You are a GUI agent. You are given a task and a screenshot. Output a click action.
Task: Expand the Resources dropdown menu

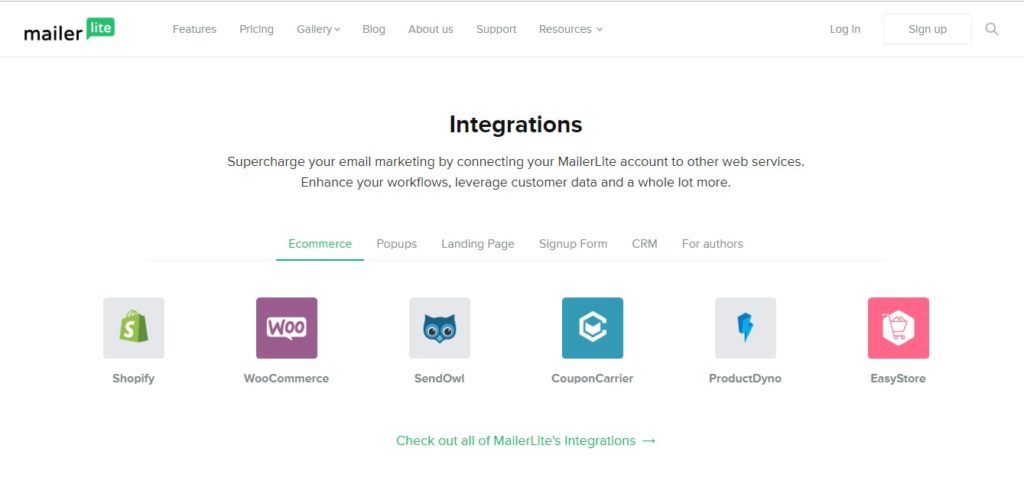coord(570,29)
